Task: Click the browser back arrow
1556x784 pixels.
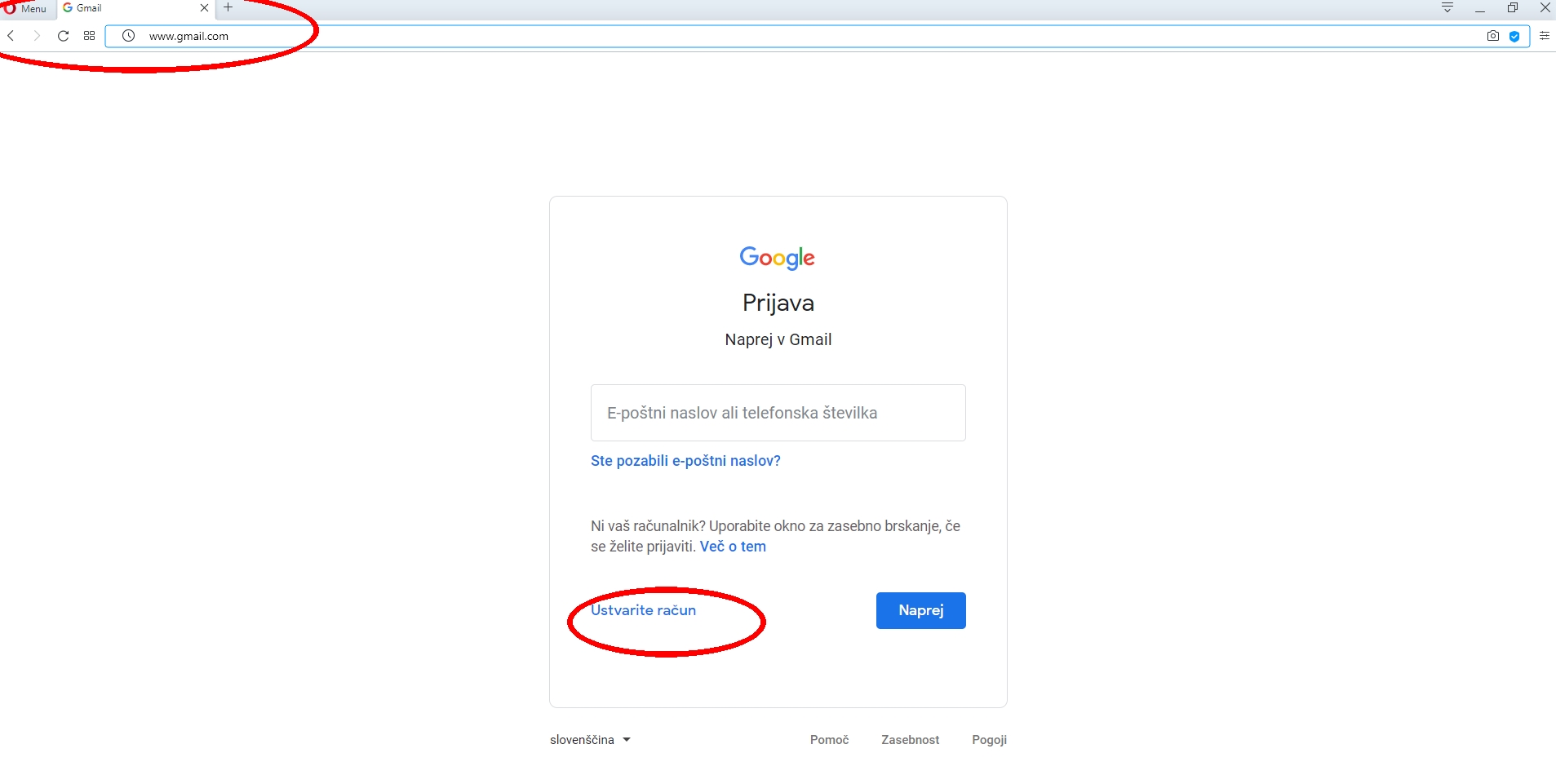Action: pyautogui.click(x=11, y=36)
